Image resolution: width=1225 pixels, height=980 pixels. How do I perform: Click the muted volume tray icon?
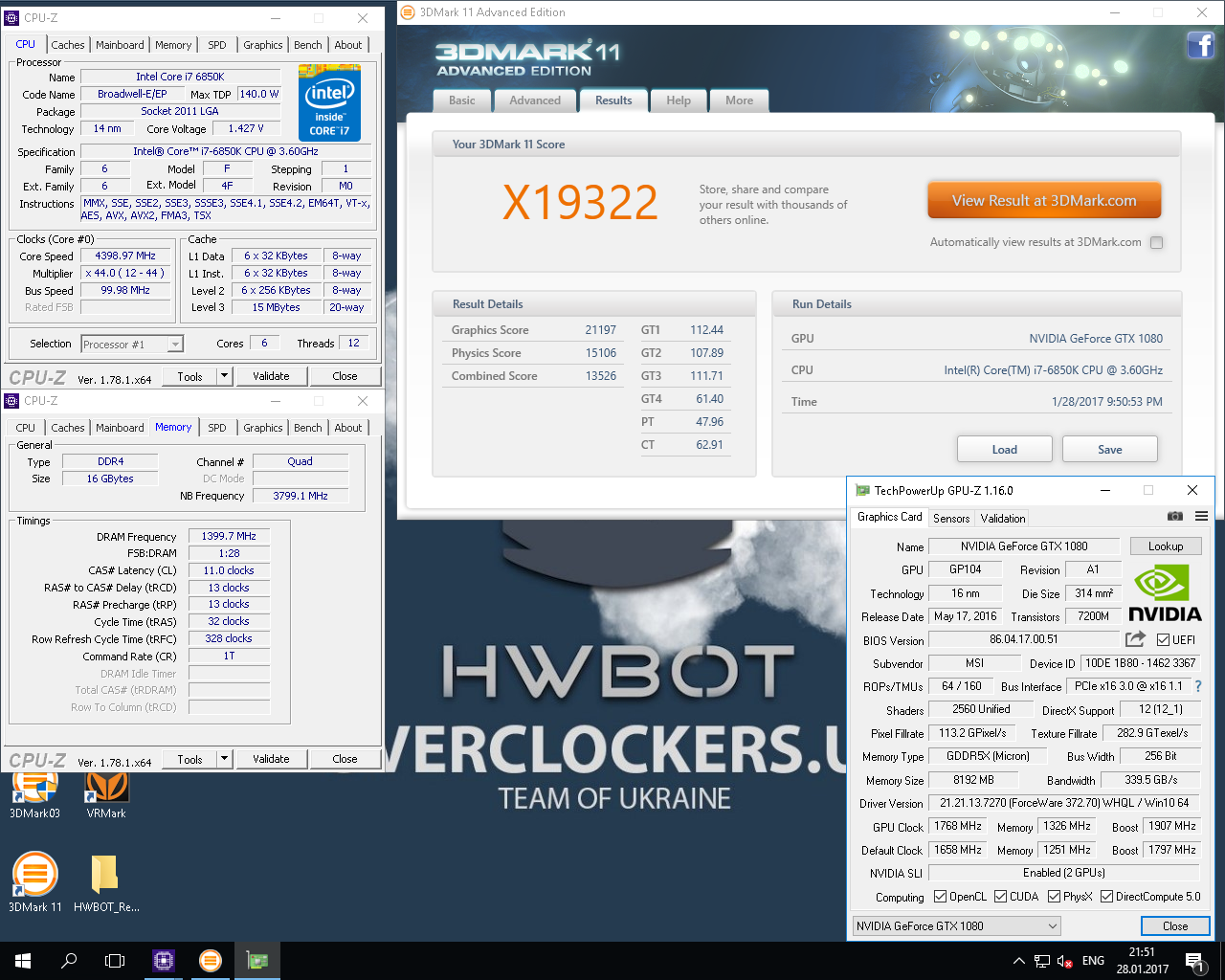(1065, 961)
